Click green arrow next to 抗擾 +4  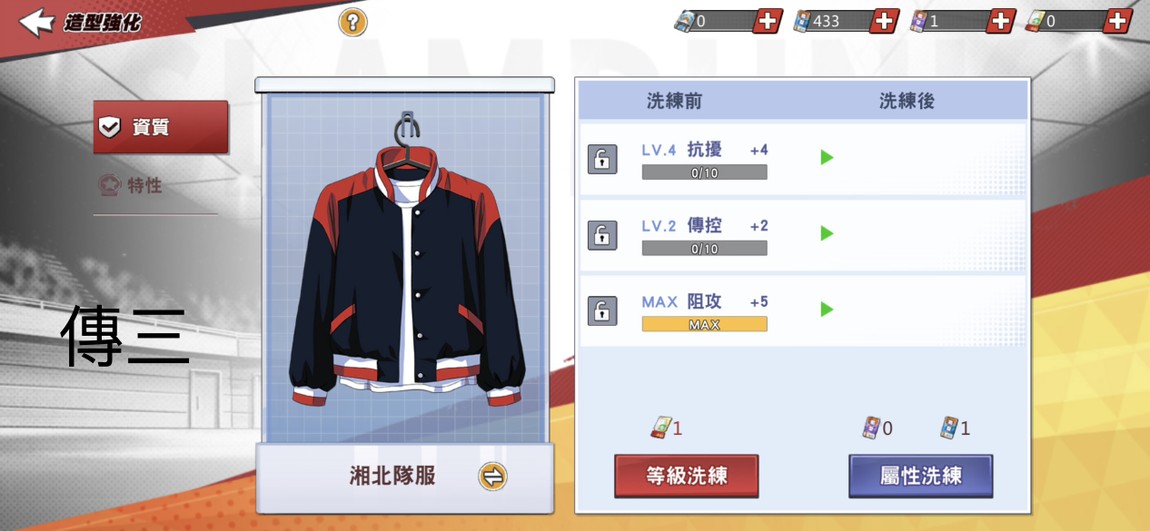click(827, 158)
